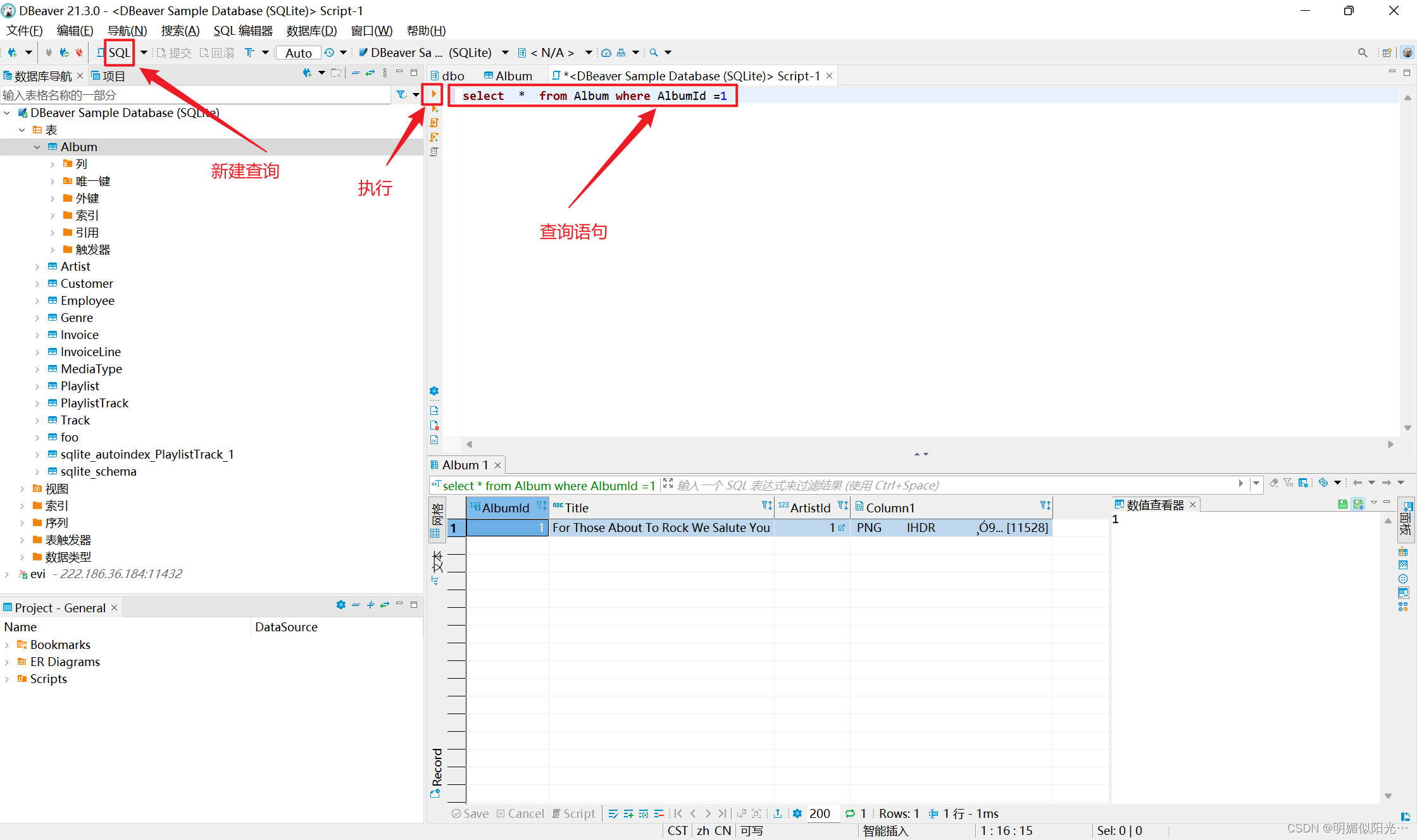
Task: Collapse the Album table tree node
Action: [37, 147]
